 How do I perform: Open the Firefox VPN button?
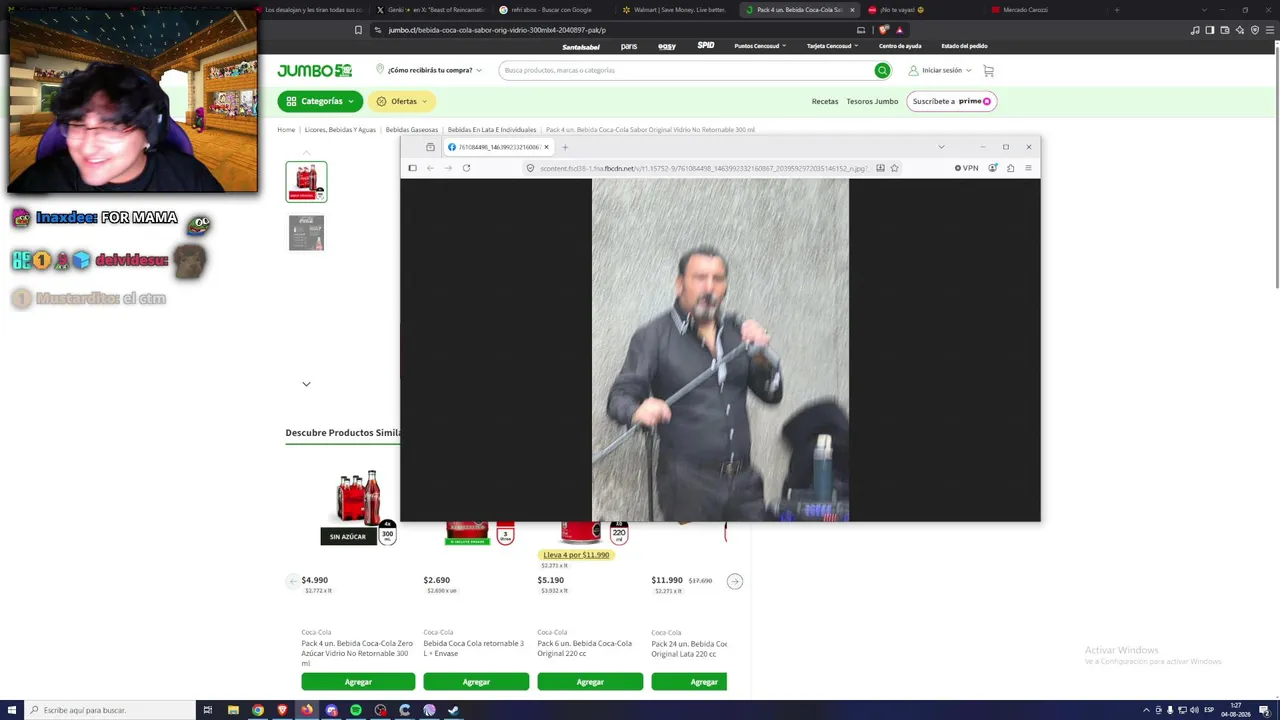(966, 168)
